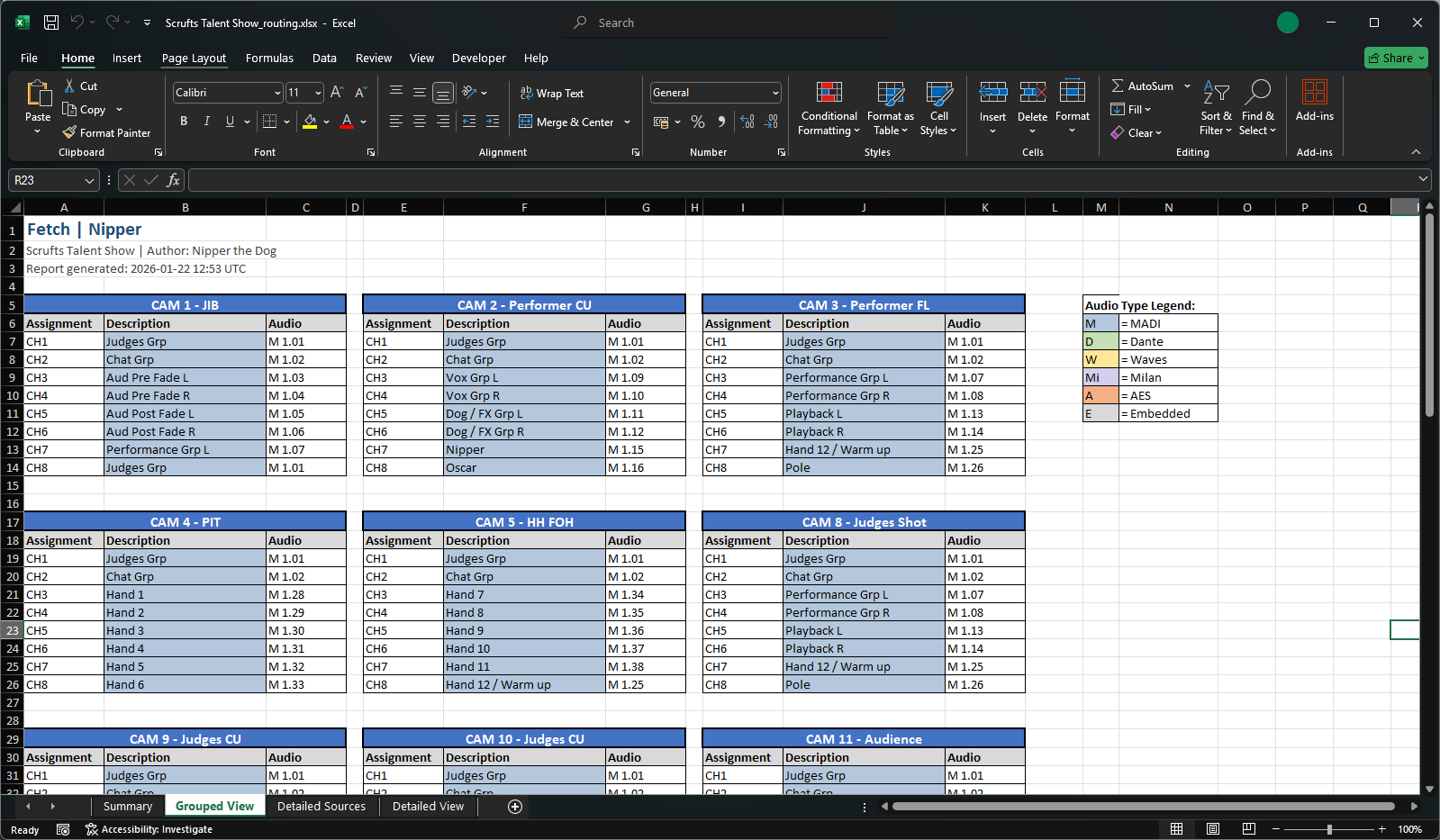Image resolution: width=1440 pixels, height=840 pixels.
Task: Click the AutoSum button
Action: point(1141,86)
